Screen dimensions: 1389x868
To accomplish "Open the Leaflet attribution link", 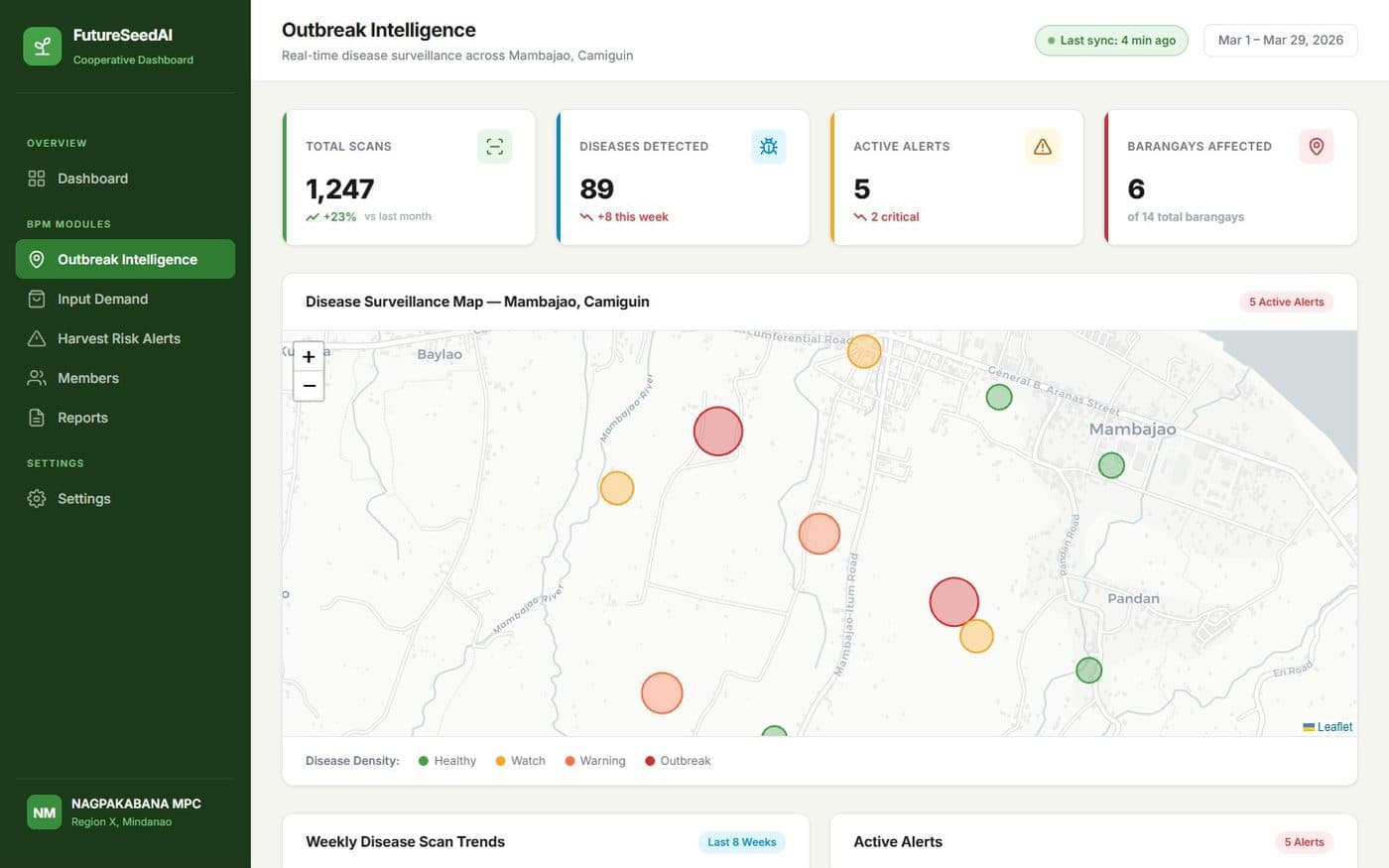I will tap(1334, 727).
